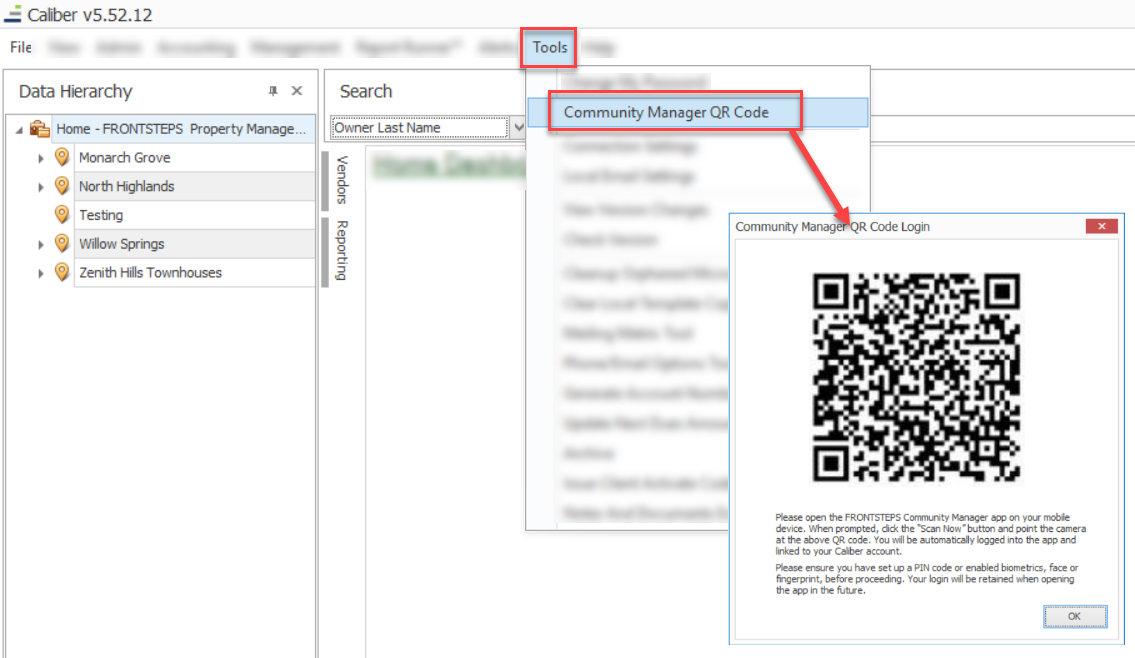This screenshot has height=658, width=1135.
Task: Expand the Zenith Hills Townhouses node
Action: (41, 272)
